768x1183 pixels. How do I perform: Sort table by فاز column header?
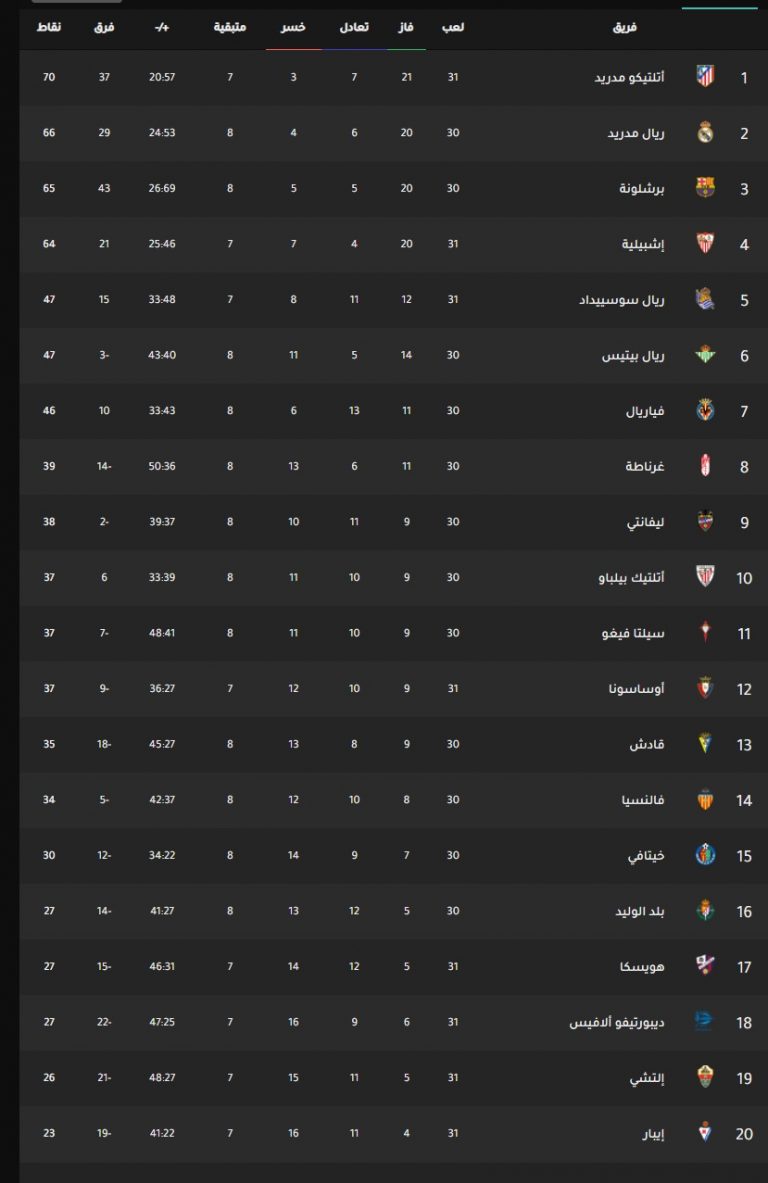(406, 27)
